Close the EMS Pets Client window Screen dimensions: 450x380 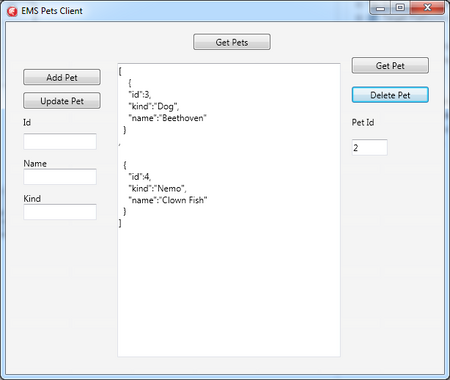pyautogui.click(x=427, y=8)
